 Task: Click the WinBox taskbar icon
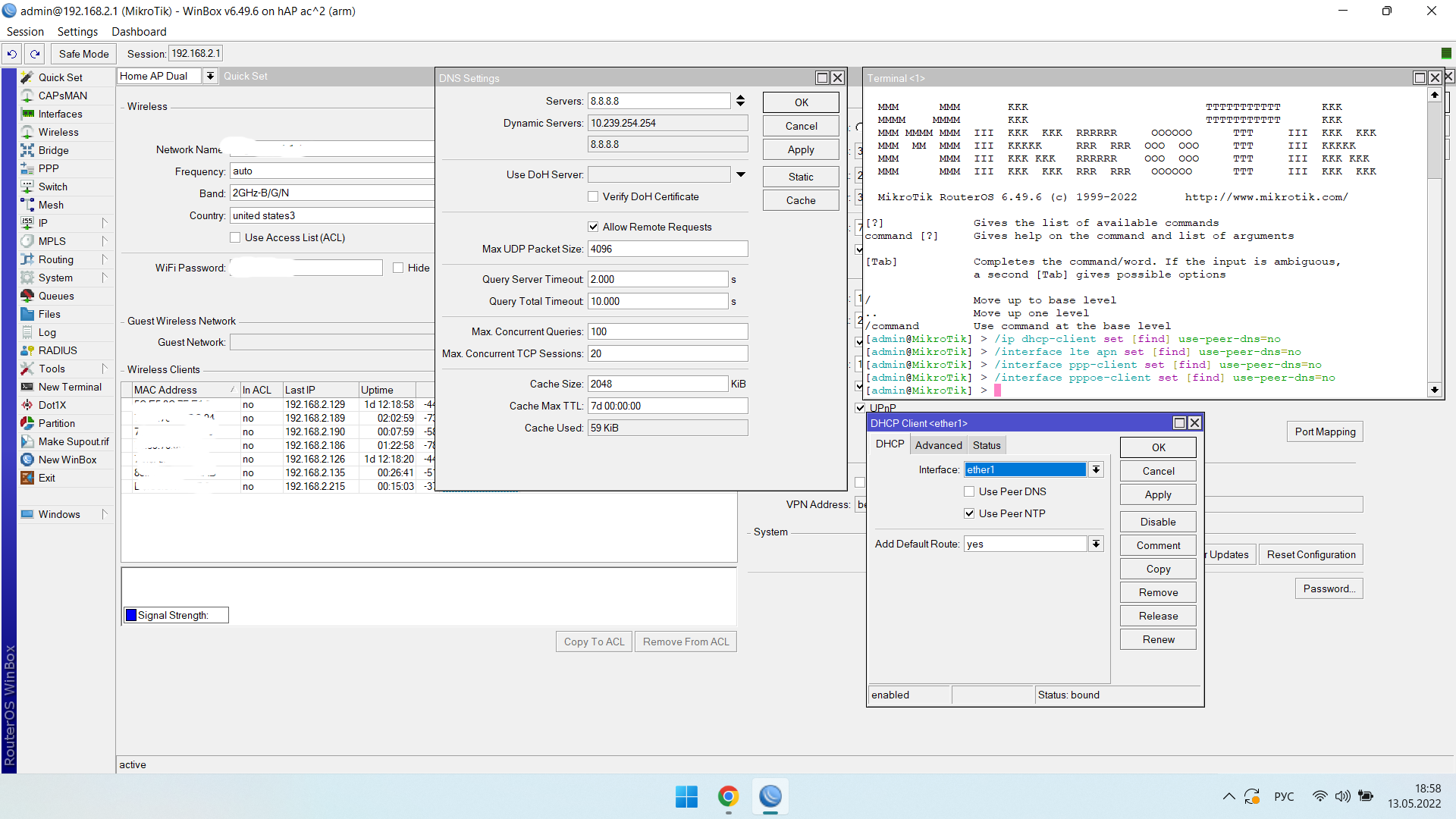(x=770, y=796)
